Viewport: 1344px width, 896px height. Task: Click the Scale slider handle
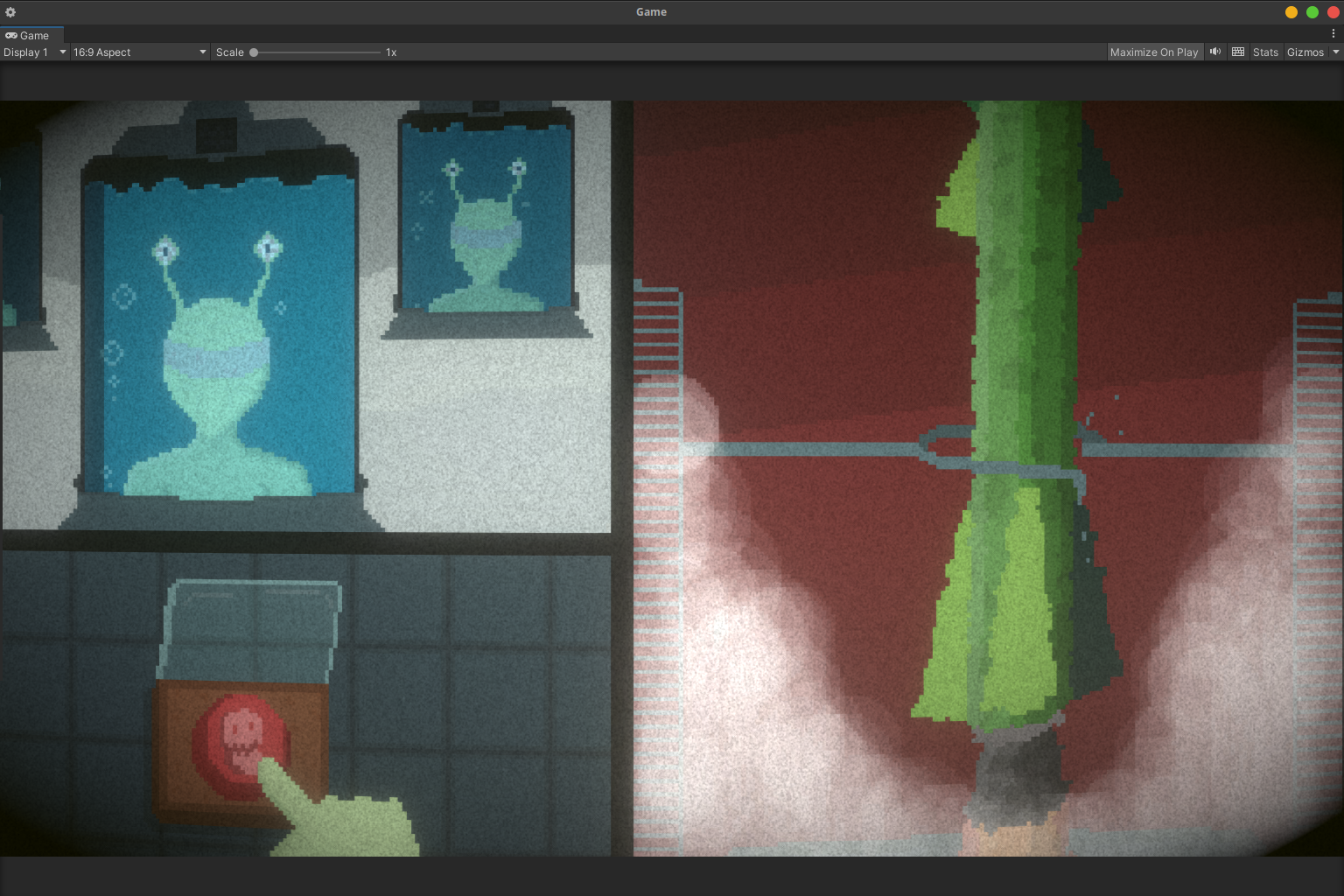[254, 52]
